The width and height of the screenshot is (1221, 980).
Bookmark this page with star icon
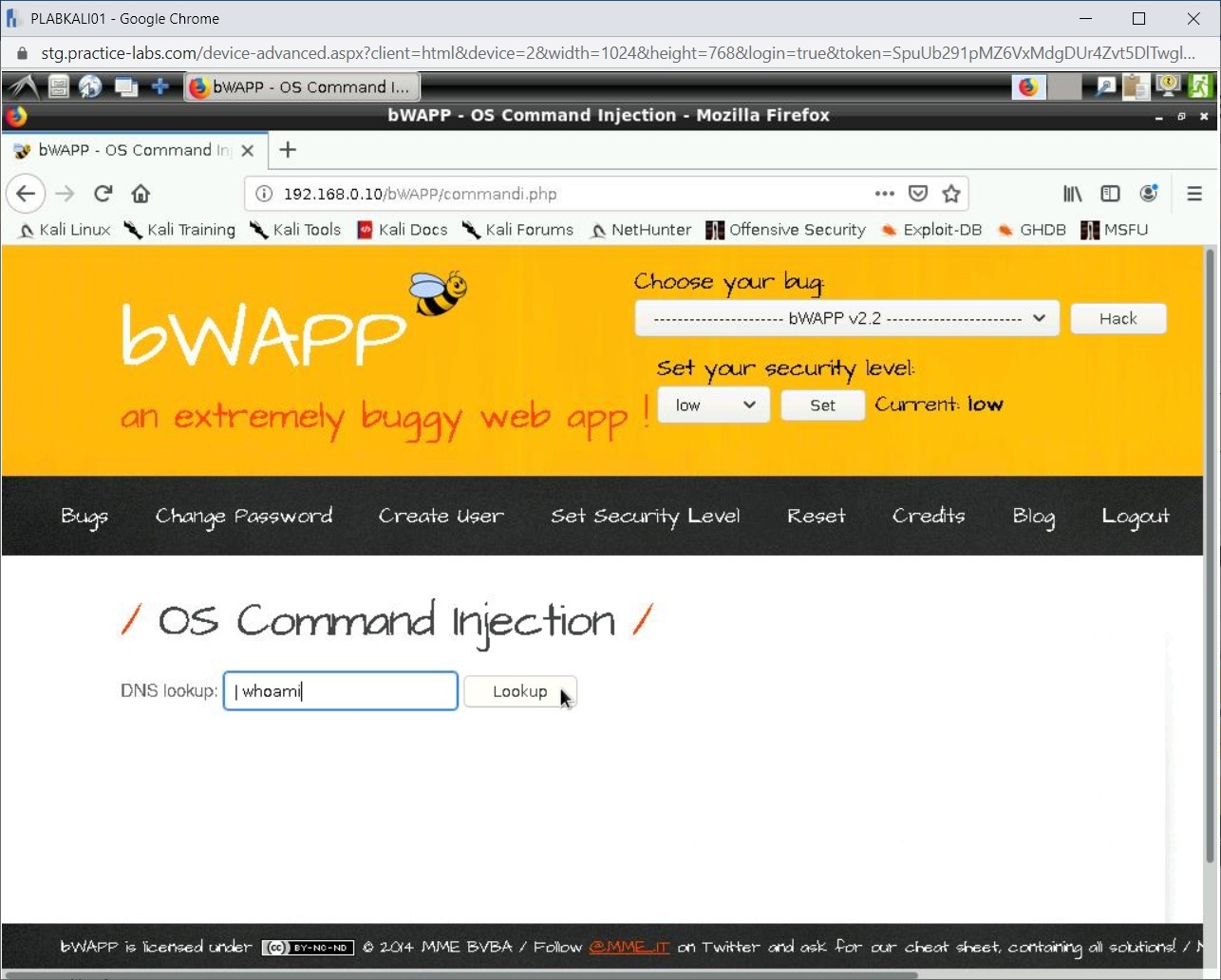(x=950, y=194)
